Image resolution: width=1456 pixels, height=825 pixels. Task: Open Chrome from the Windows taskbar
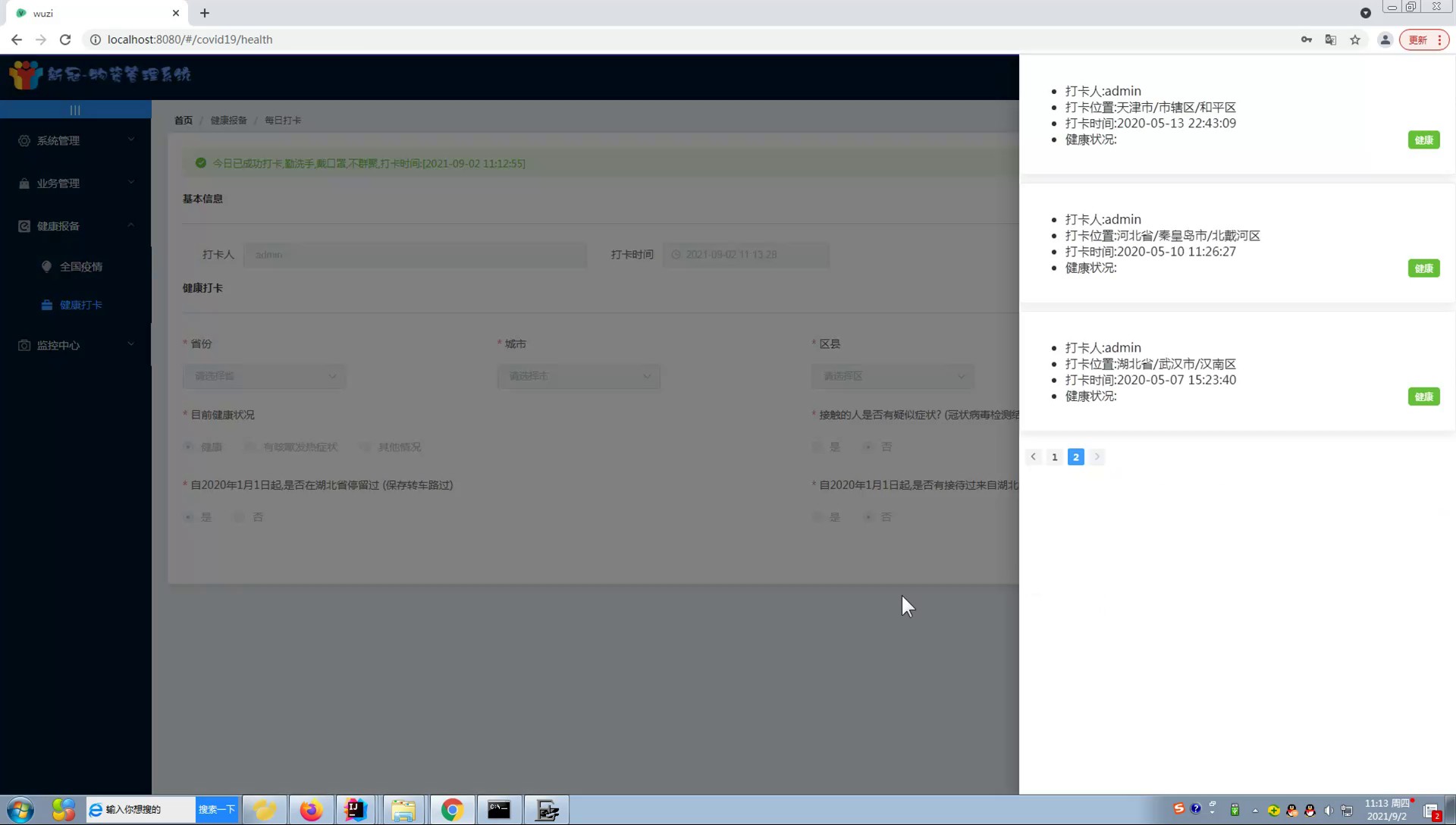[452, 810]
